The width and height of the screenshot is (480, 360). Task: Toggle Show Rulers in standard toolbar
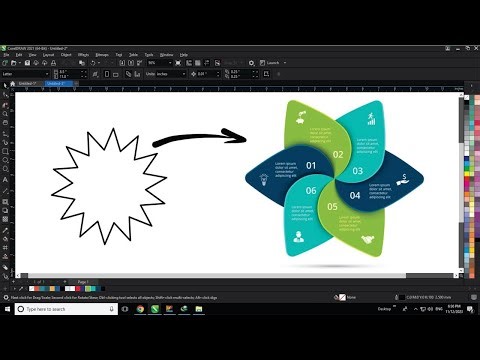point(189,63)
